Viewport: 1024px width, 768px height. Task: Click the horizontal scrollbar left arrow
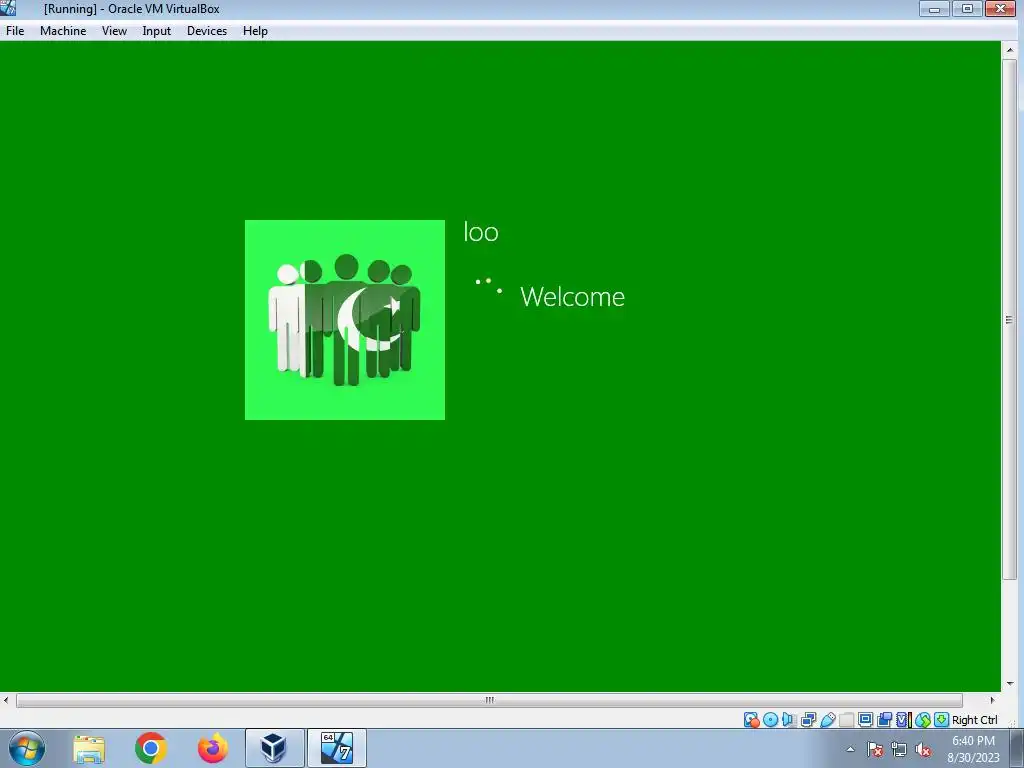[6, 700]
